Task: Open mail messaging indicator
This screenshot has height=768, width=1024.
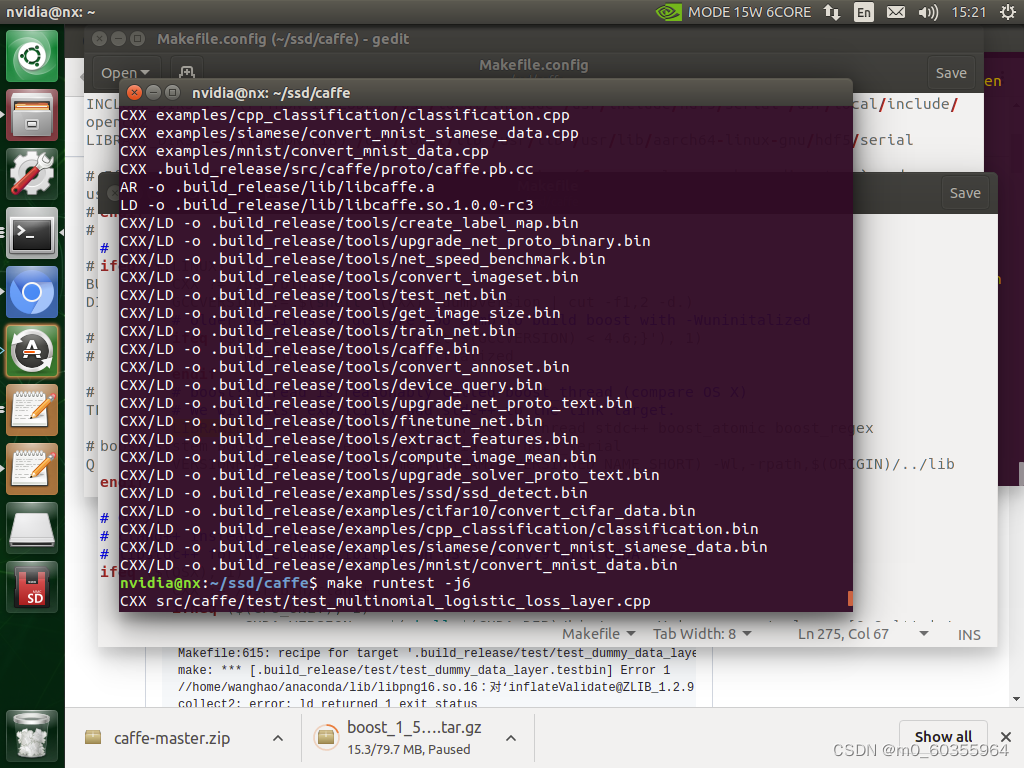Action: tap(896, 12)
